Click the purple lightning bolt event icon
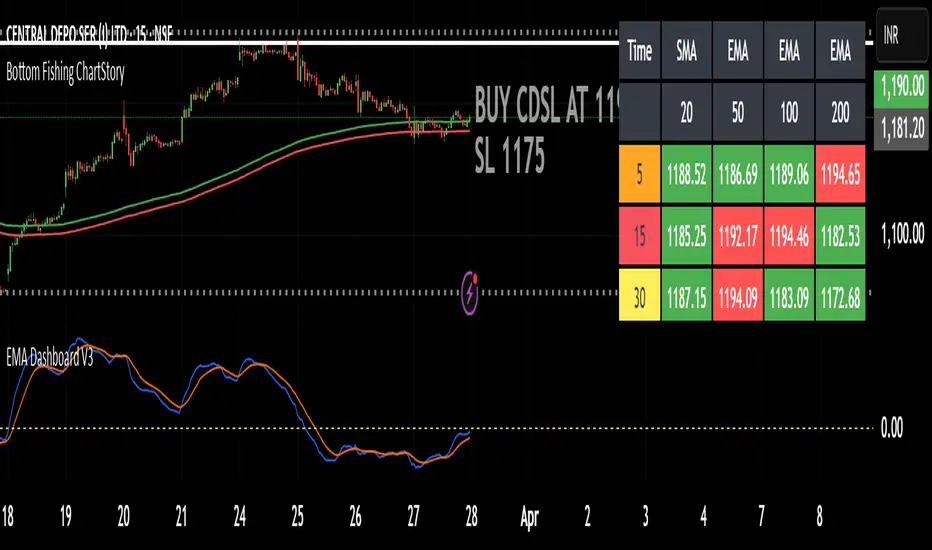The height and width of the screenshot is (550, 932). 470,293
